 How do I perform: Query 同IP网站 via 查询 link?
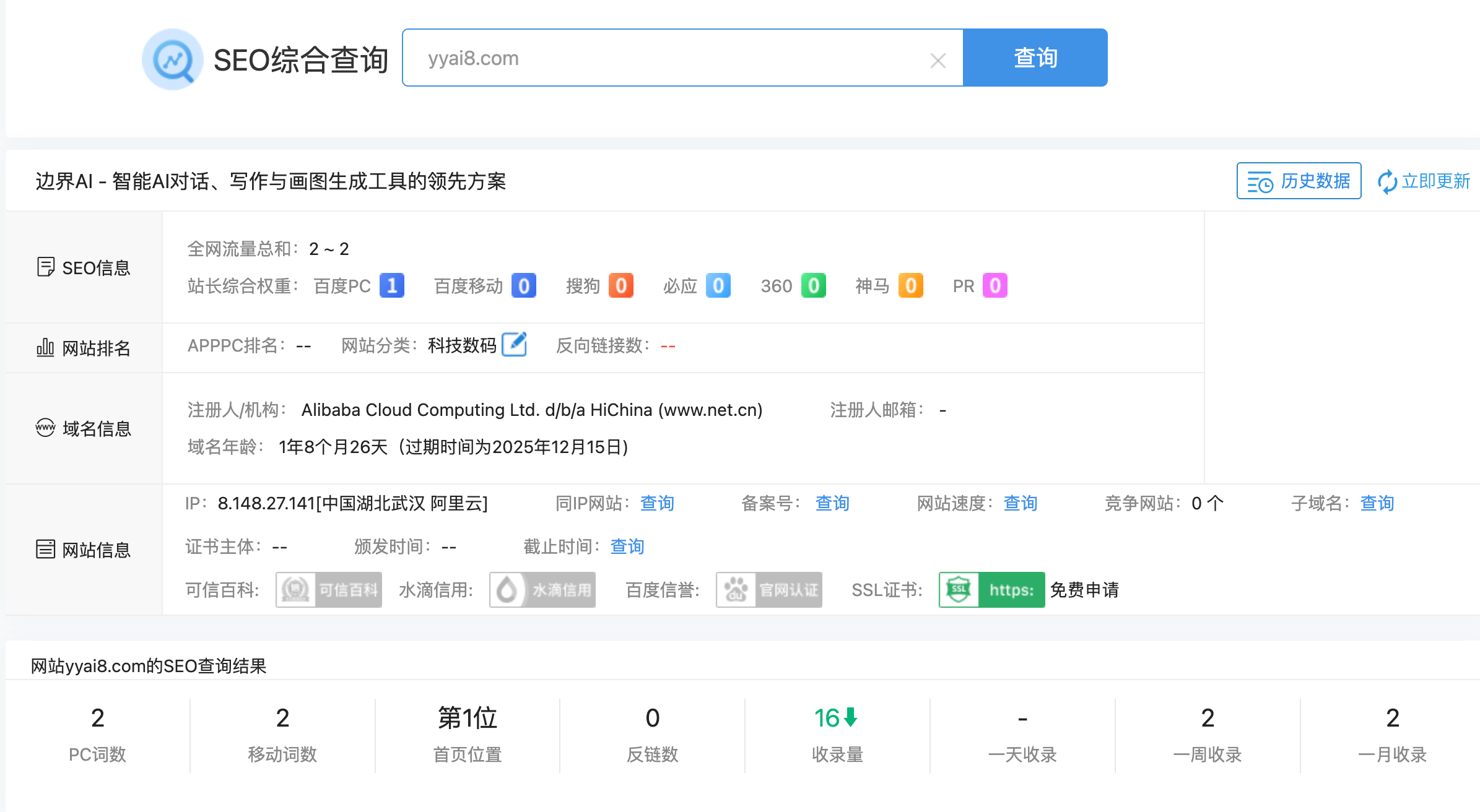656,503
